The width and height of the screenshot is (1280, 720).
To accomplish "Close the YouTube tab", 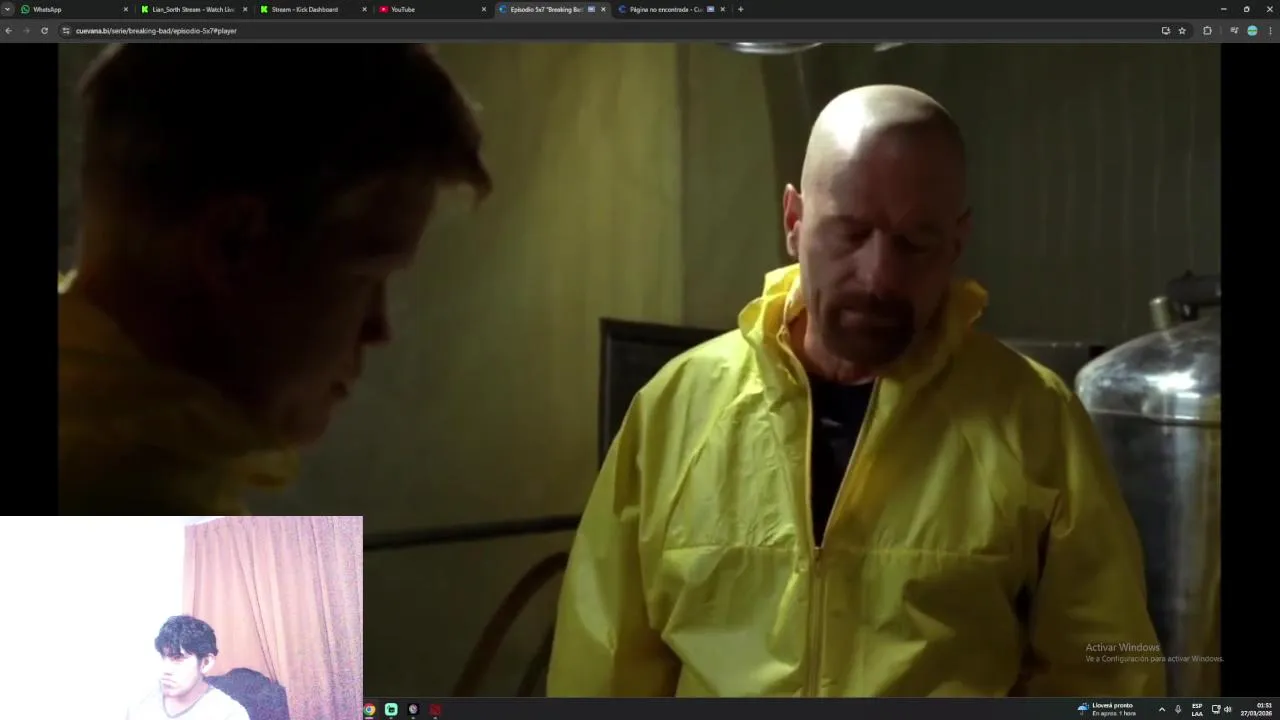I will pyautogui.click(x=484, y=9).
